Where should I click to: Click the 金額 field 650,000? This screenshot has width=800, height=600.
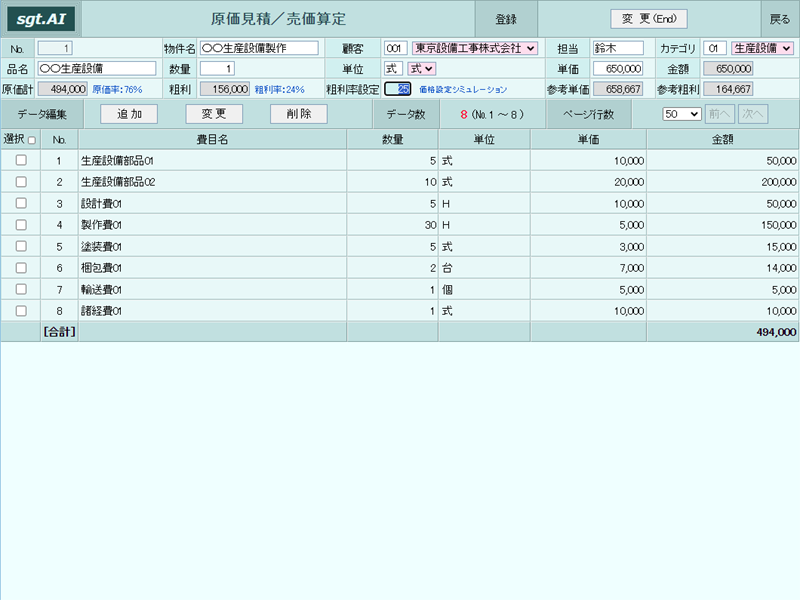728,68
